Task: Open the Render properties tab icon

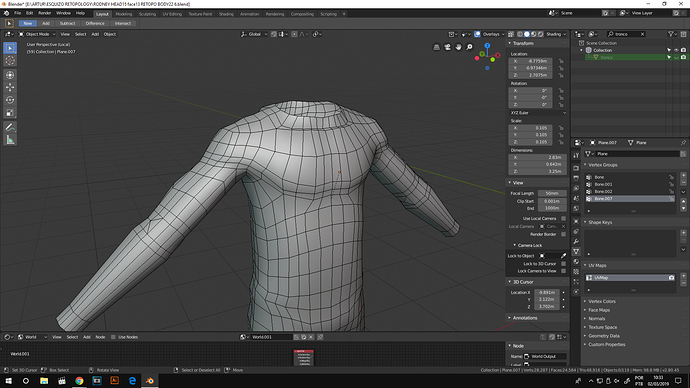Action: [x=576, y=168]
